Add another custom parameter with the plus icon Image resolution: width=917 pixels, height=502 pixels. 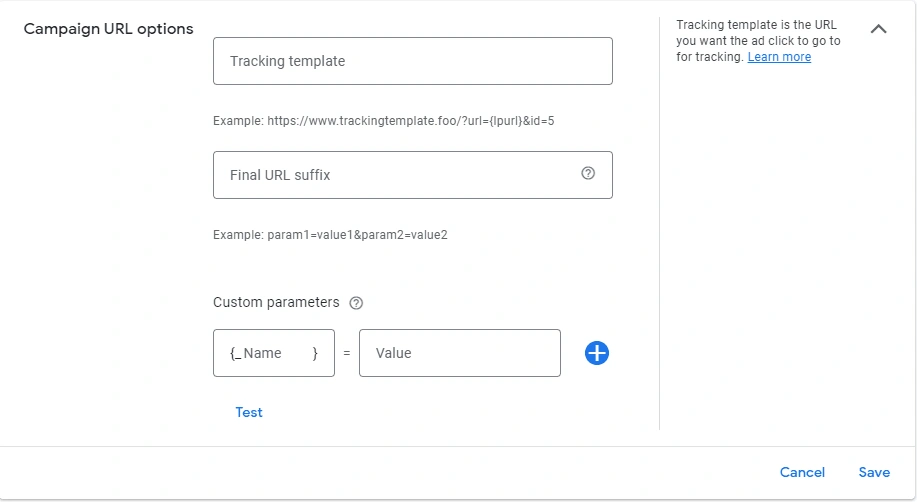(597, 353)
